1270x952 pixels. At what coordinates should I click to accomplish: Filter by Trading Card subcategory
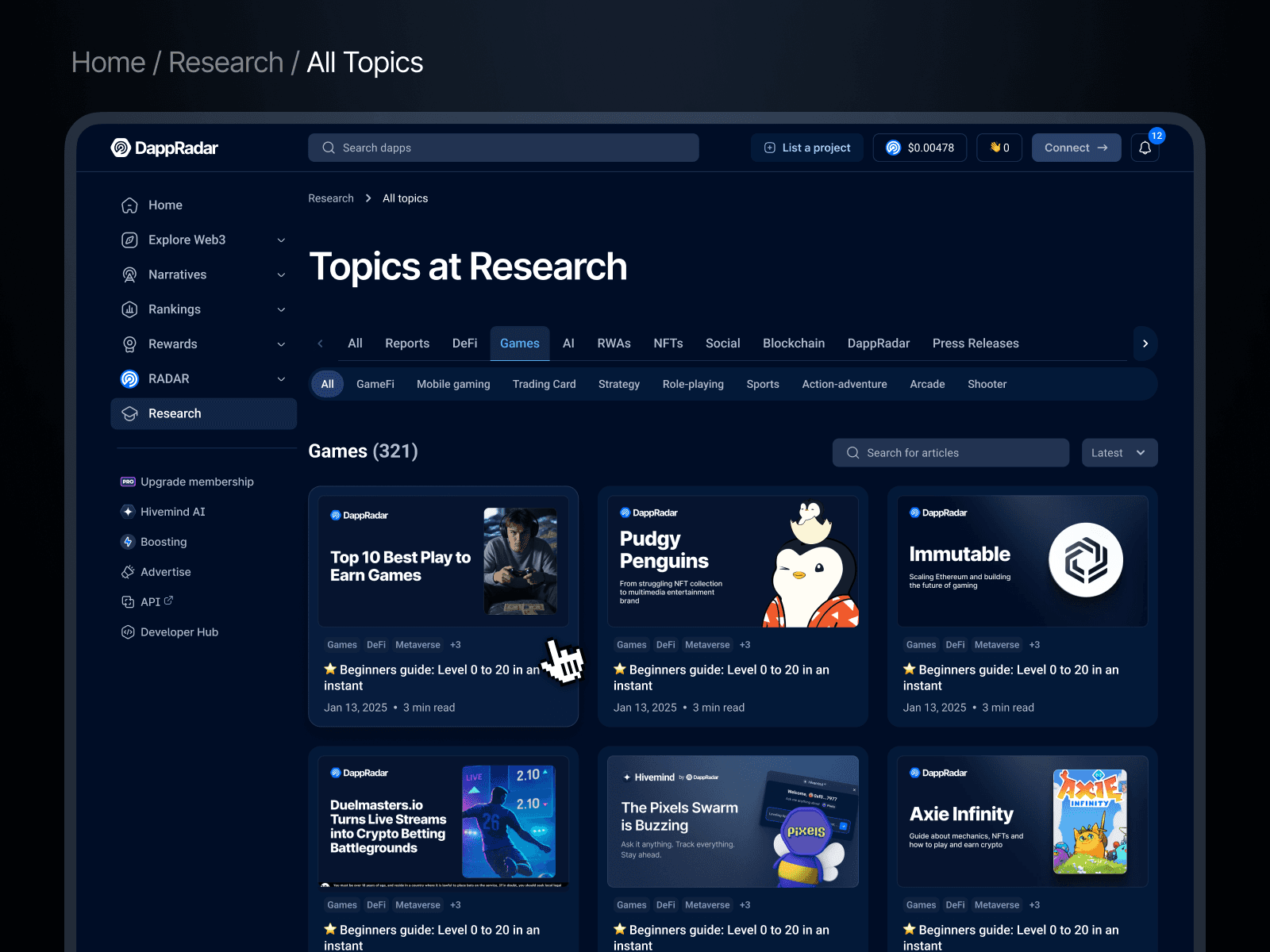point(545,384)
